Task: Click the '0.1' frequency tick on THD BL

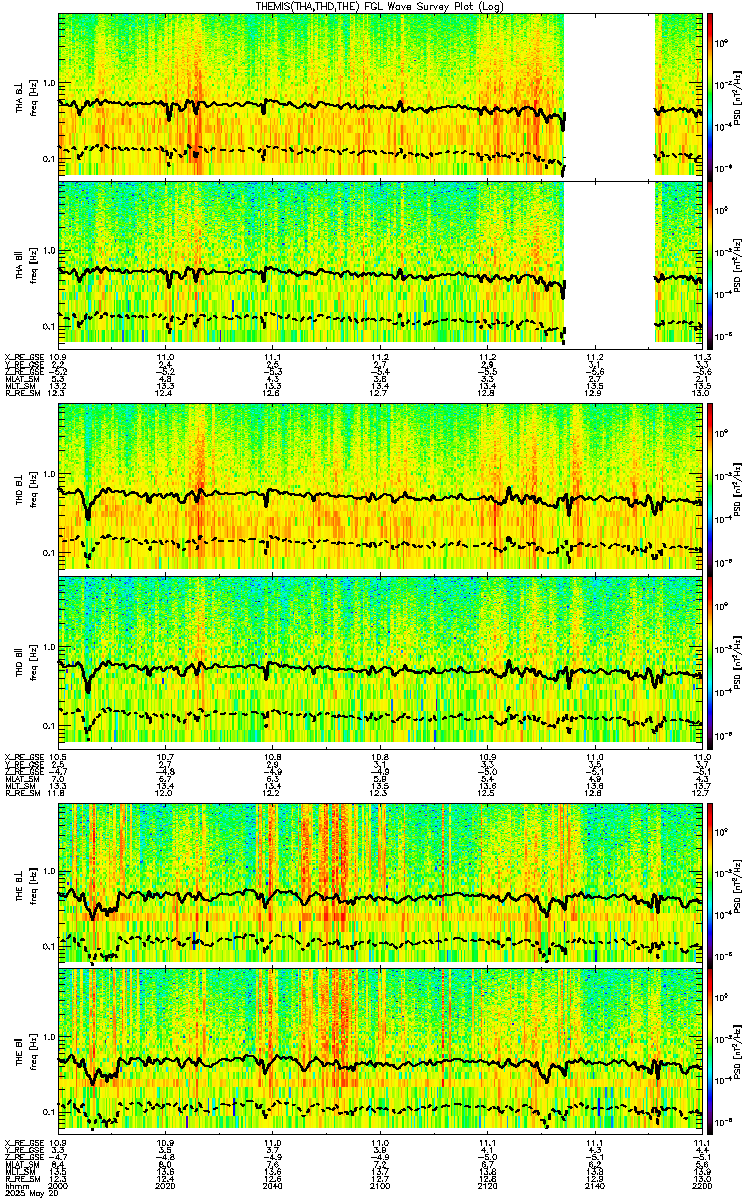Action: 48,551
